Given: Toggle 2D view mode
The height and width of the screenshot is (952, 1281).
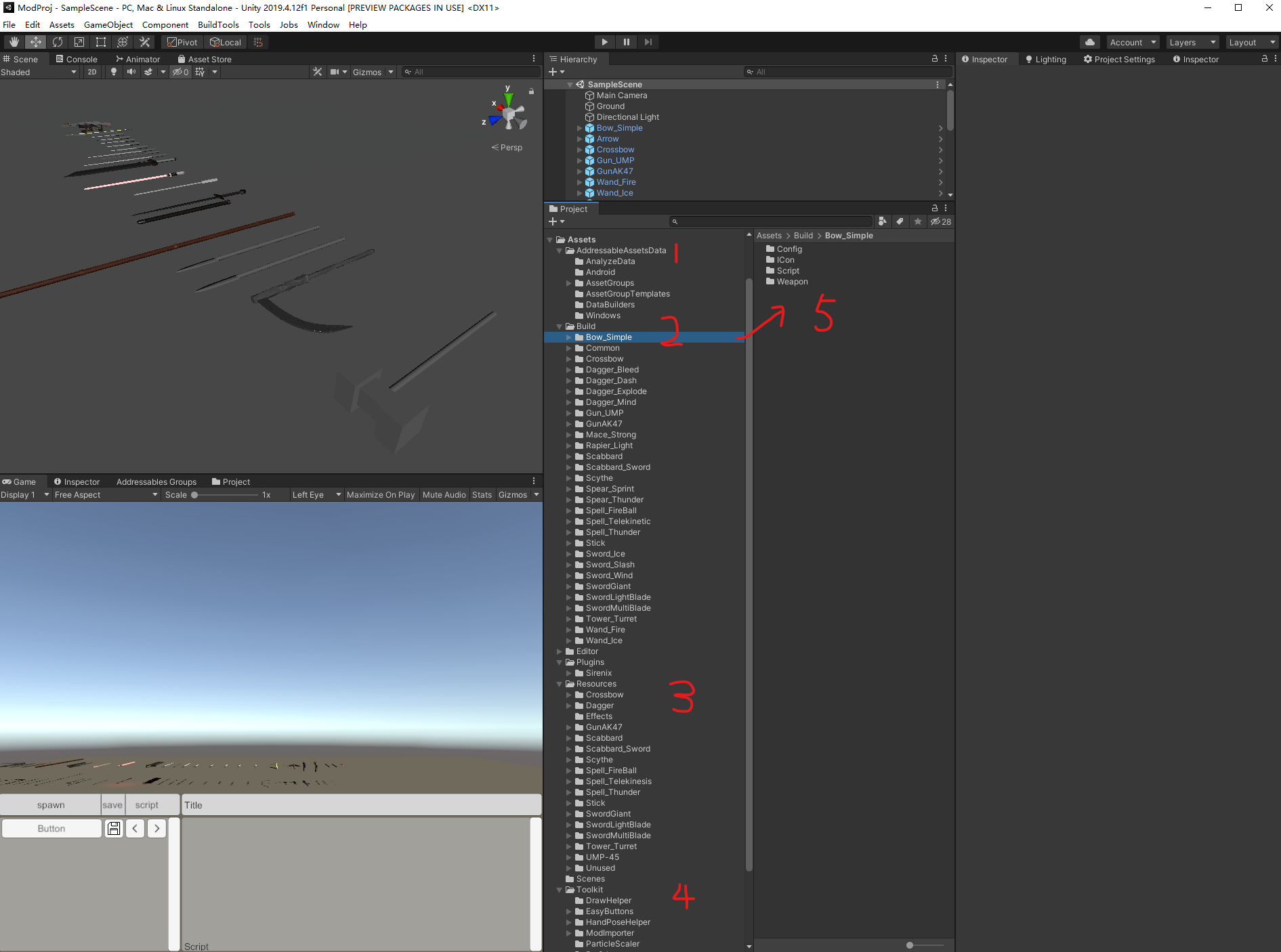Looking at the screenshot, I should [x=92, y=72].
